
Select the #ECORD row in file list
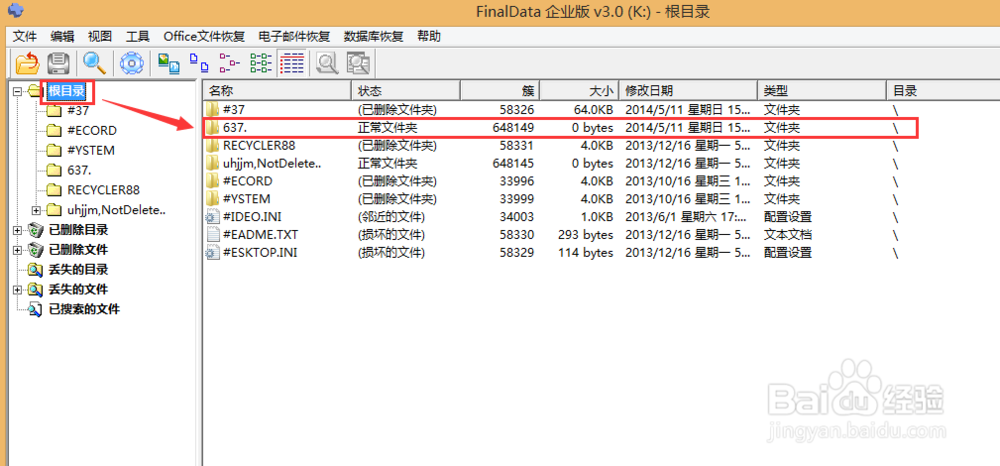(601, 181)
